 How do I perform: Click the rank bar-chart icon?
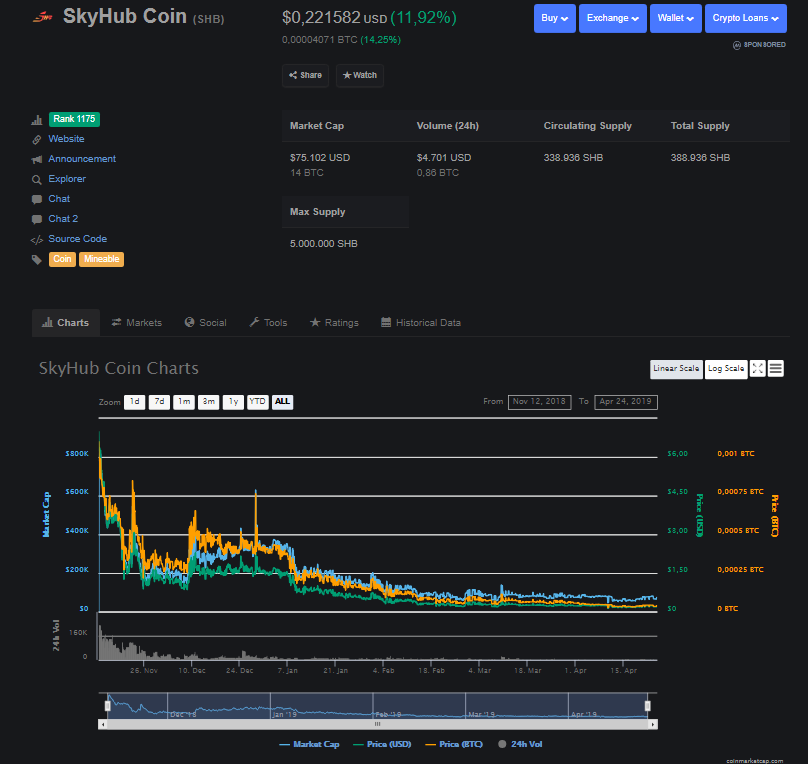coord(37,120)
